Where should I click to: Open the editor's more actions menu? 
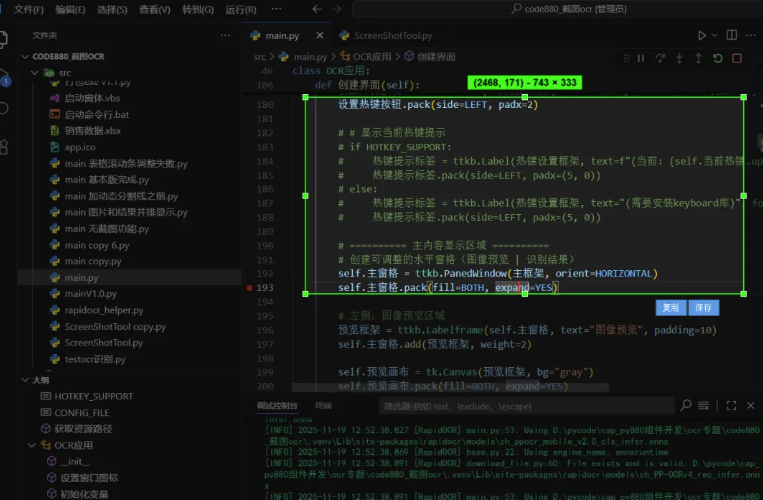pos(751,35)
